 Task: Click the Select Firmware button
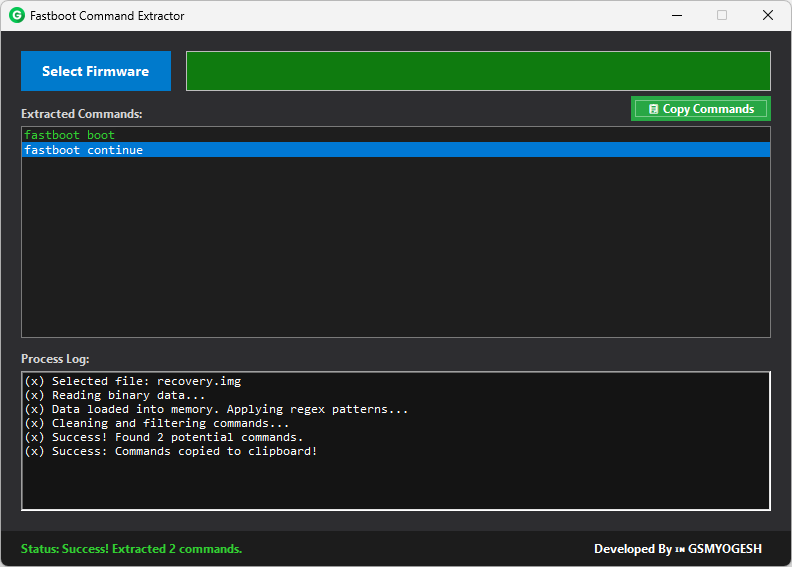(96, 71)
